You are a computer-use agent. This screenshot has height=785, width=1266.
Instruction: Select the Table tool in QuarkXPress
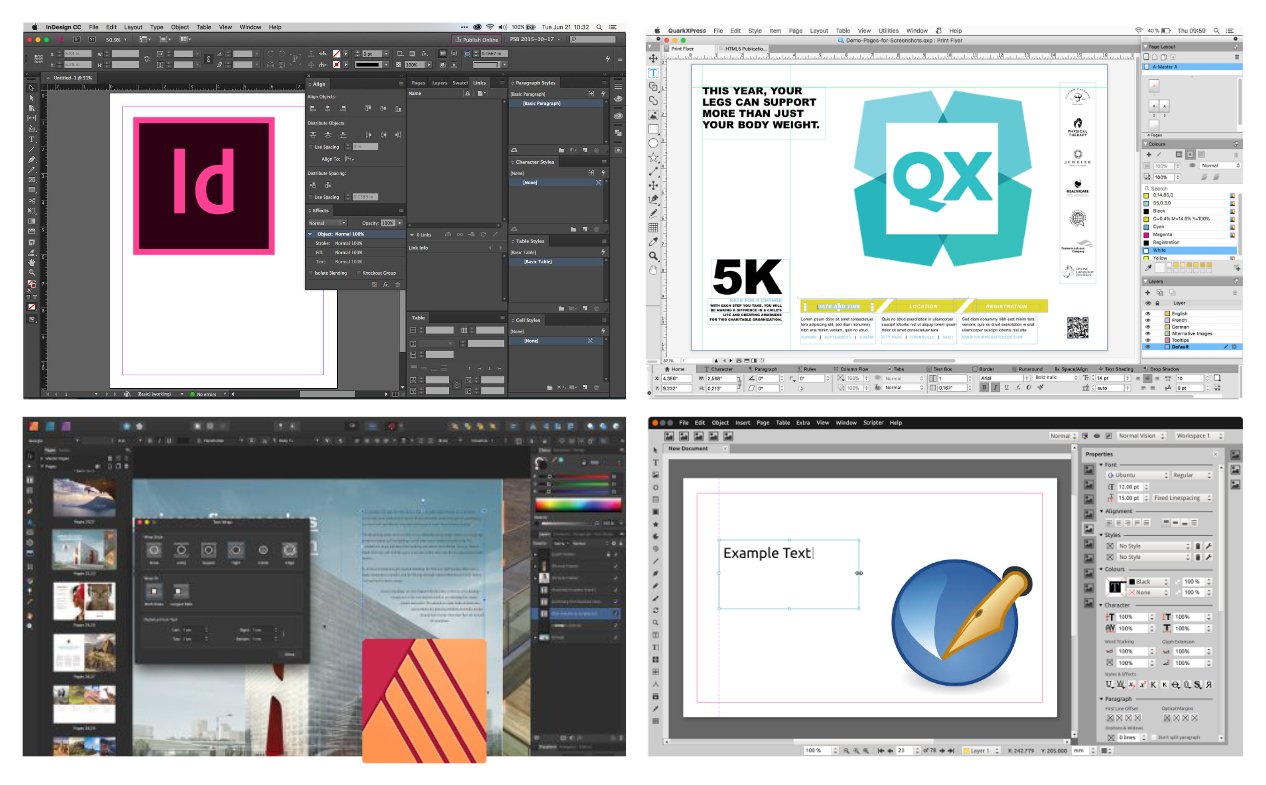pos(654,227)
